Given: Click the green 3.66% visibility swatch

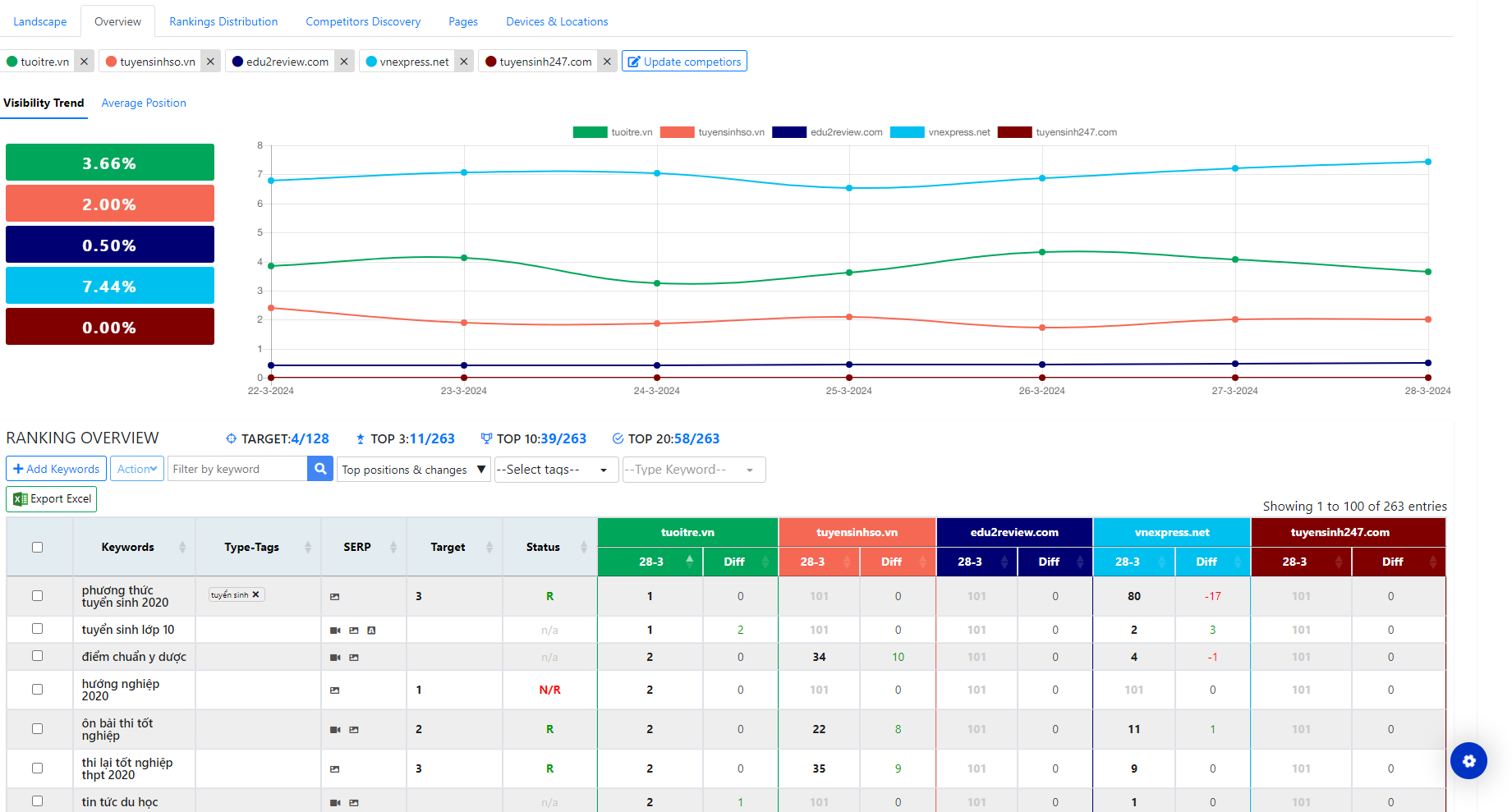Looking at the screenshot, I should tap(110, 163).
